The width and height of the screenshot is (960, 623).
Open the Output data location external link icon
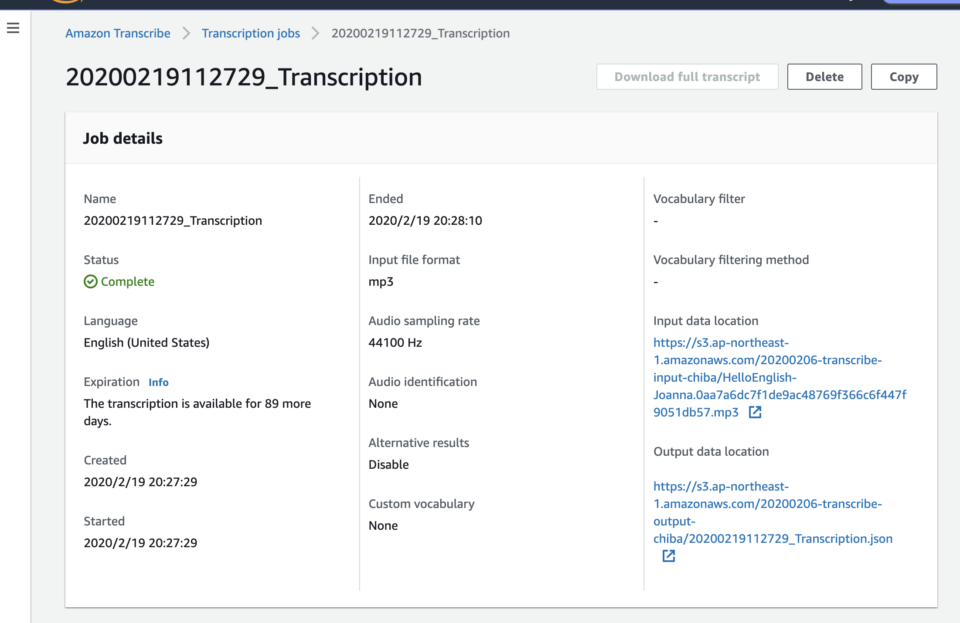(669, 556)
